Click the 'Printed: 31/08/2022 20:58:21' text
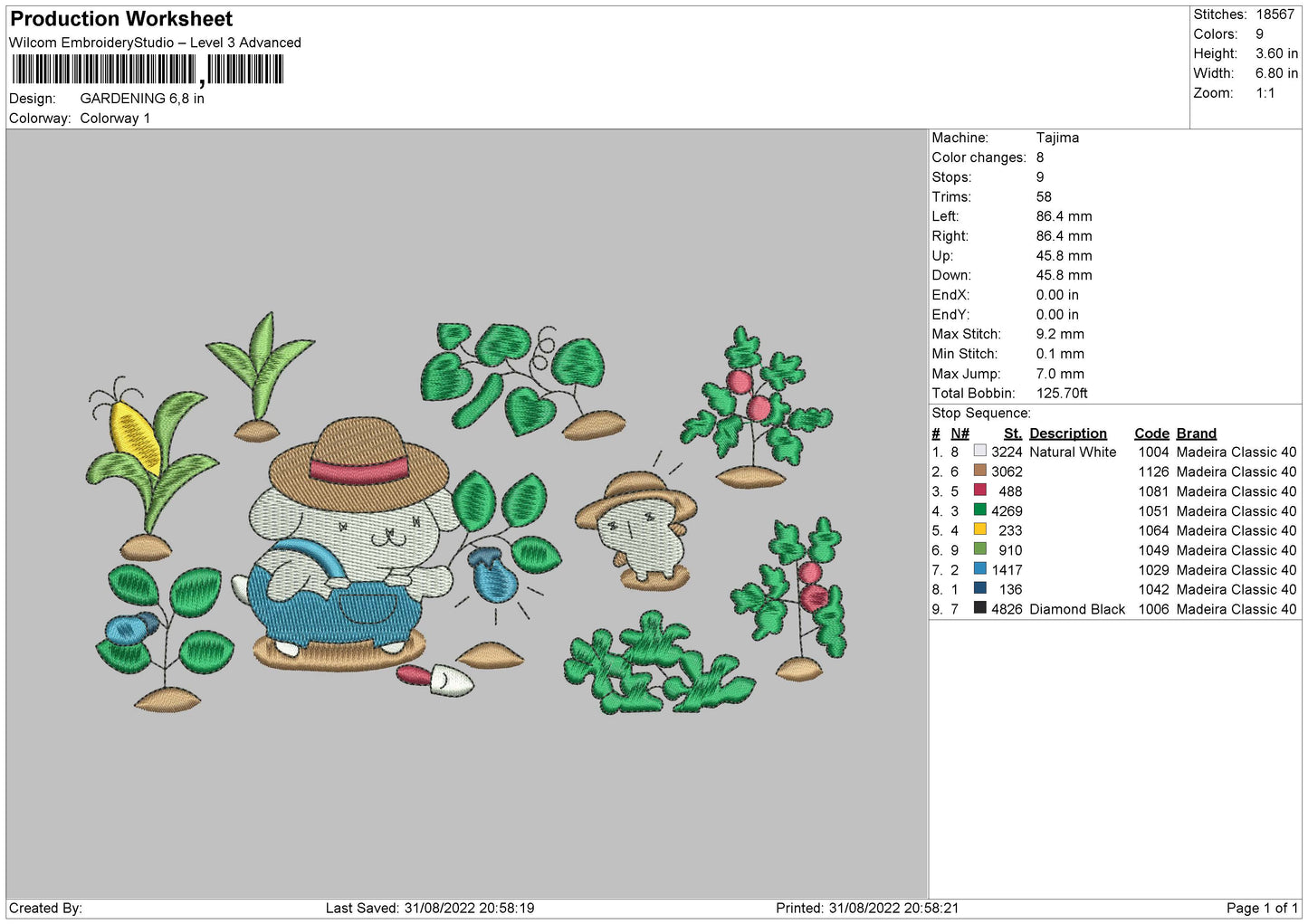Image resolution: width=1308 pixels, height=924 pixels. [867, 908]
